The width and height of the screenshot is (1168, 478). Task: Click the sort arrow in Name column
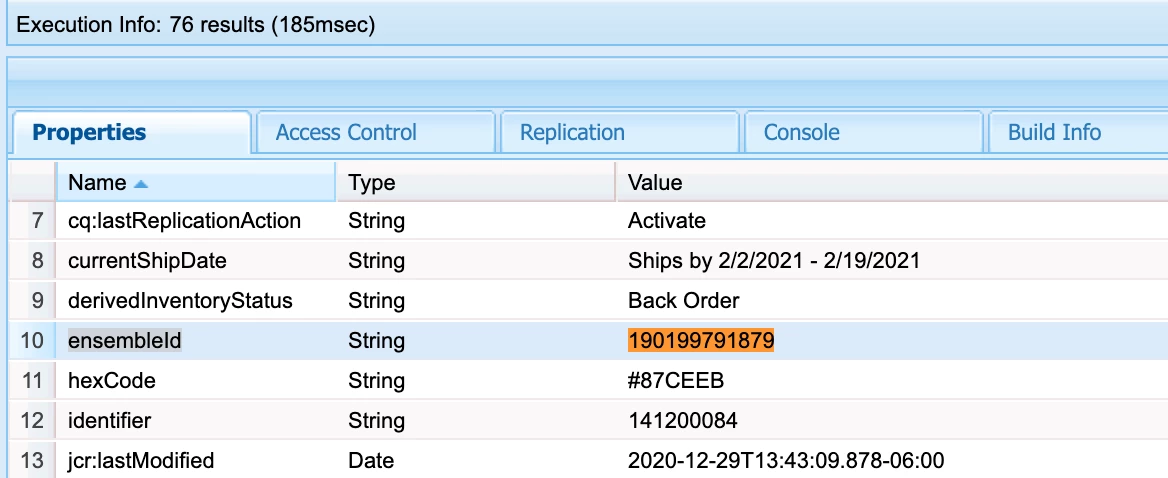click(140, 184)
